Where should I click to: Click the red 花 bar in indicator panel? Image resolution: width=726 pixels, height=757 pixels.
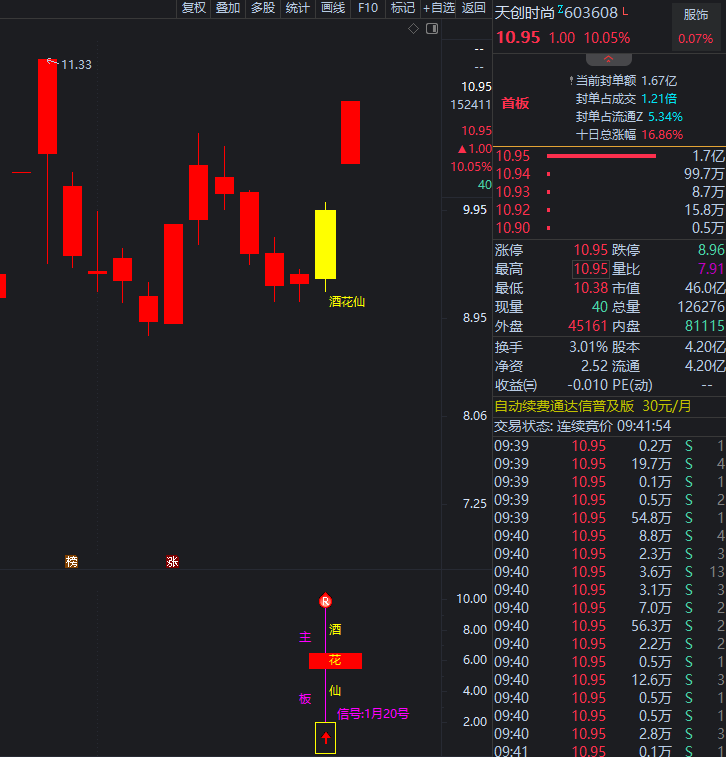tap(335, 660)
